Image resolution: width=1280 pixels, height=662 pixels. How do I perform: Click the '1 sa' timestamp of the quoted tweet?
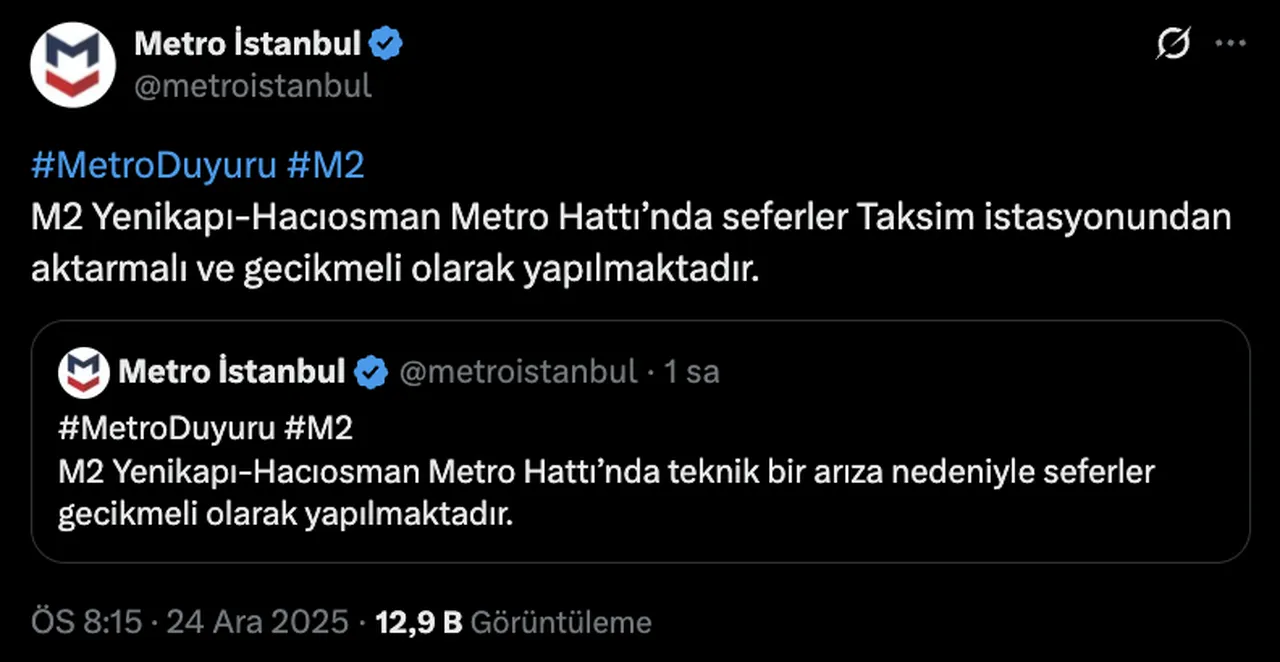coord(693,371)
